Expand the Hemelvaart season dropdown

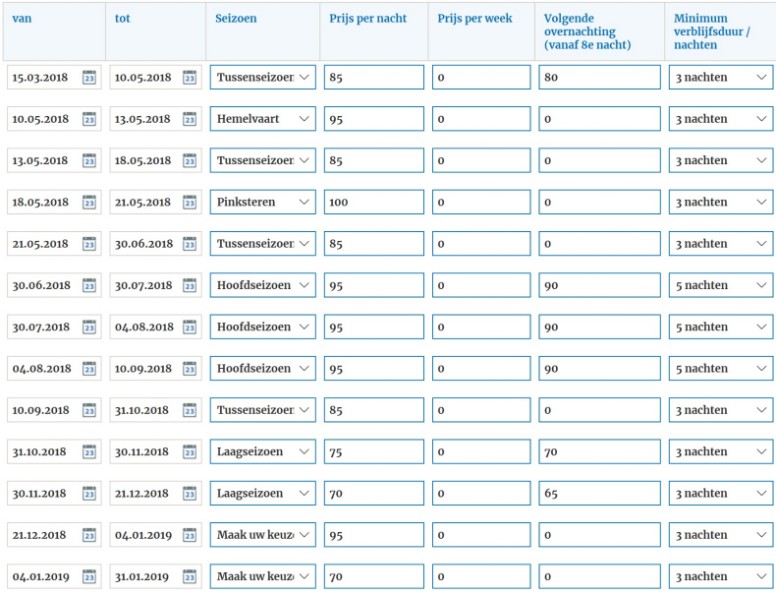click(262, 119)
